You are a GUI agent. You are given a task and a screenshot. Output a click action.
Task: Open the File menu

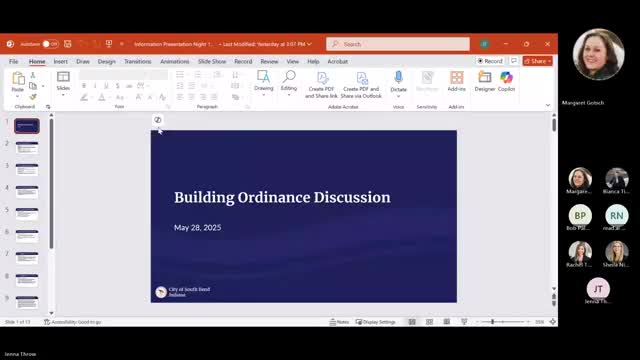point(13,61)
